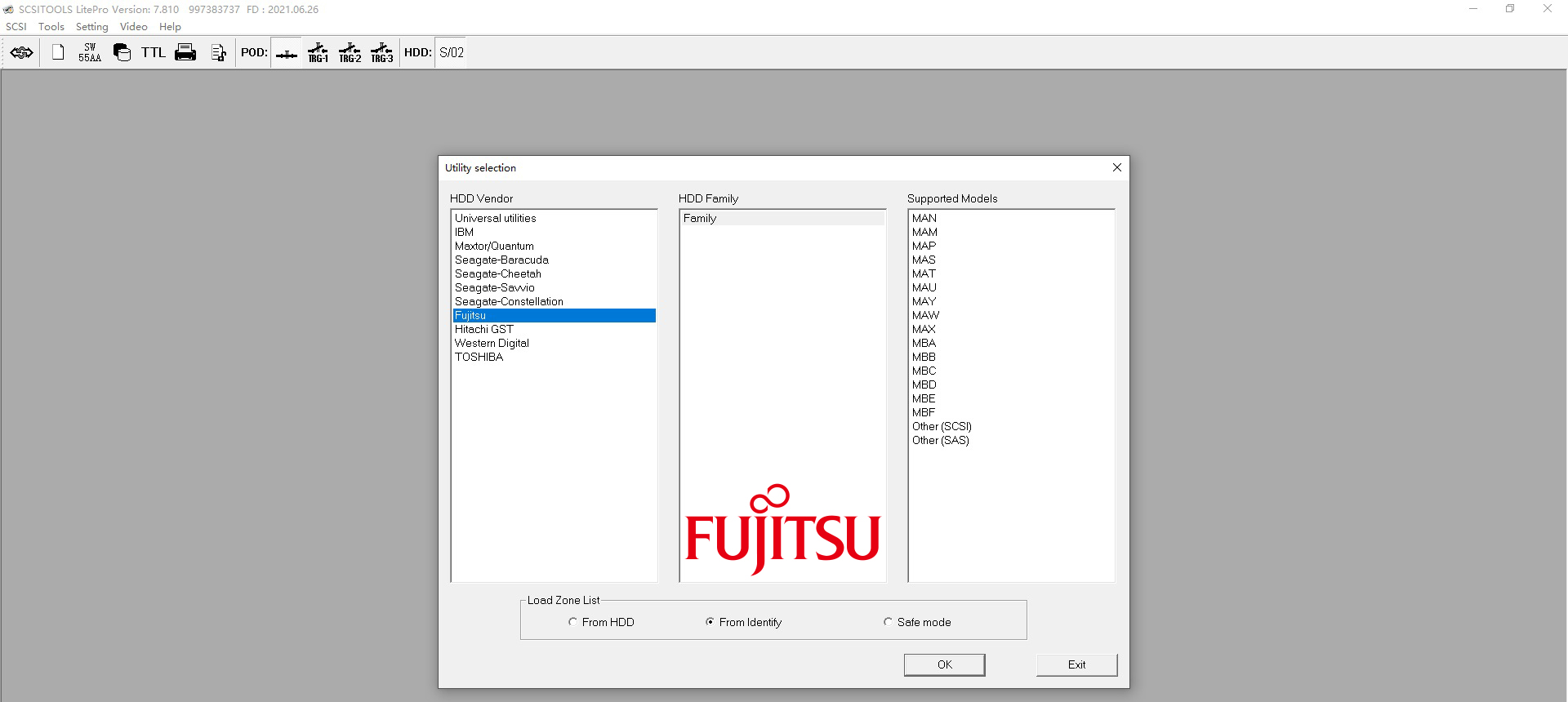Image resolution: width=1568 pixels, height=702 pixels.
Task: Select MAT in Supported Models
Action: point(1011,273)
